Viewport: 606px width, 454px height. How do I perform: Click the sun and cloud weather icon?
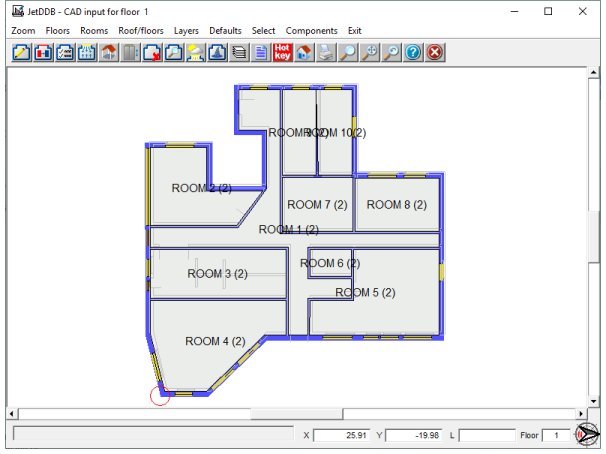(196, 52)
